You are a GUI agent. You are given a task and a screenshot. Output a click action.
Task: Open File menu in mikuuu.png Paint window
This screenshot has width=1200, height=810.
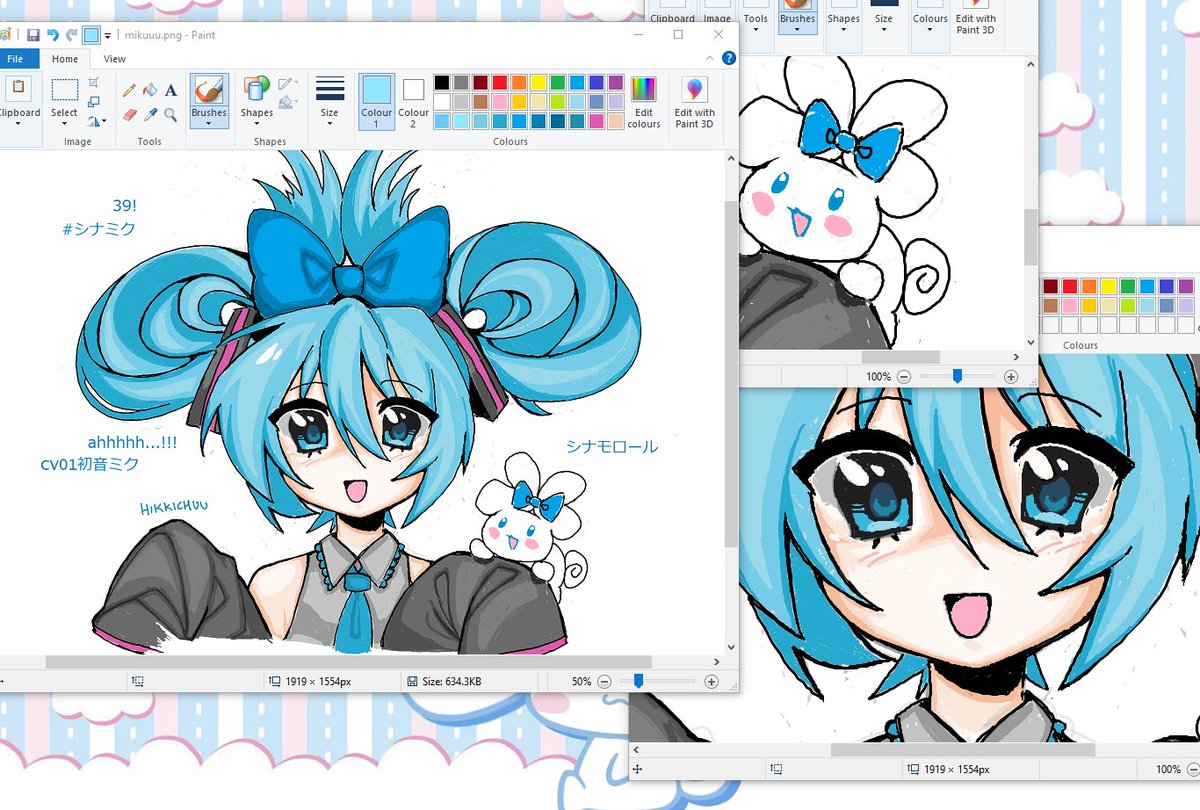17,59
